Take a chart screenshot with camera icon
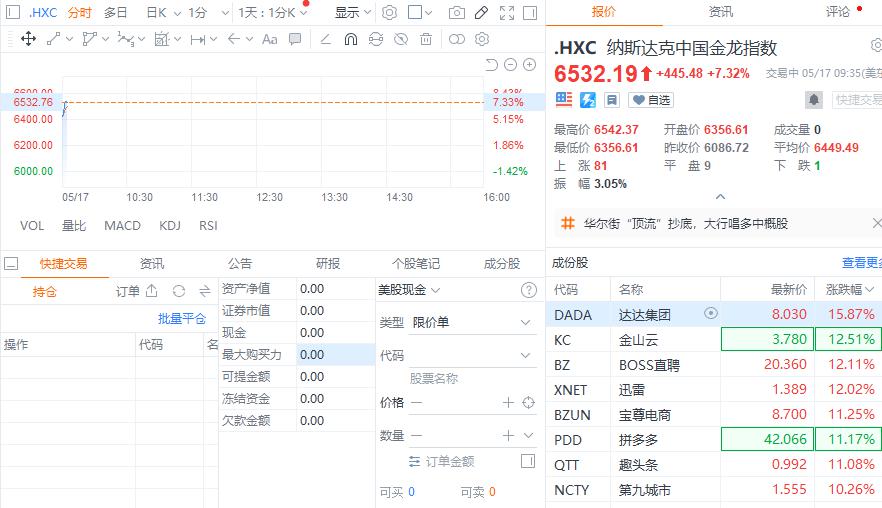882x508 pixels. (x=457, y=12)
